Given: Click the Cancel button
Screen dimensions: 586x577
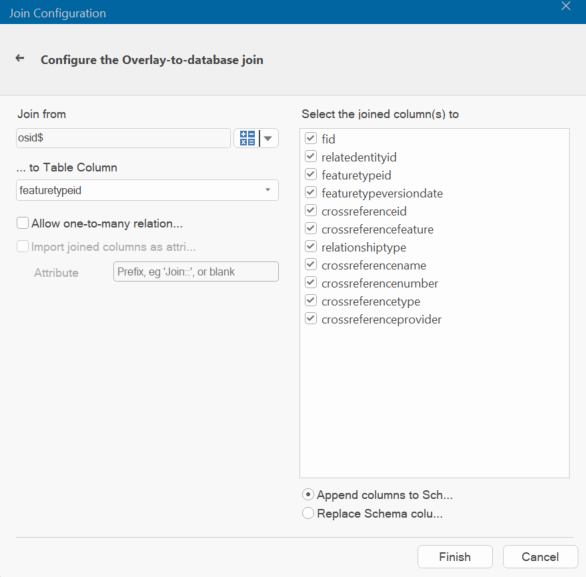Looking at the screenshot, I should 540,557.
